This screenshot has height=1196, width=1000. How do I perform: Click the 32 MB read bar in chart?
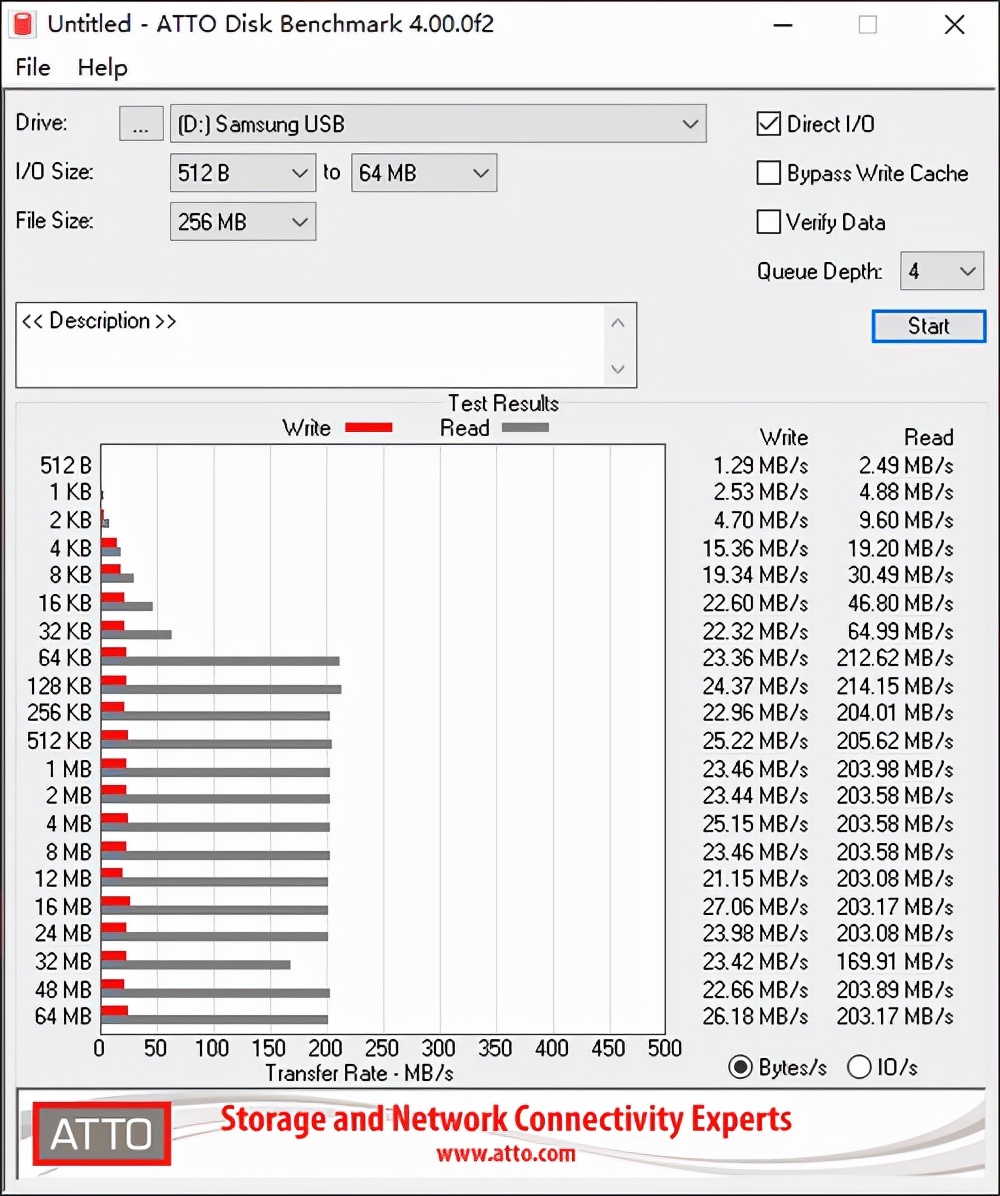(196, 964)
